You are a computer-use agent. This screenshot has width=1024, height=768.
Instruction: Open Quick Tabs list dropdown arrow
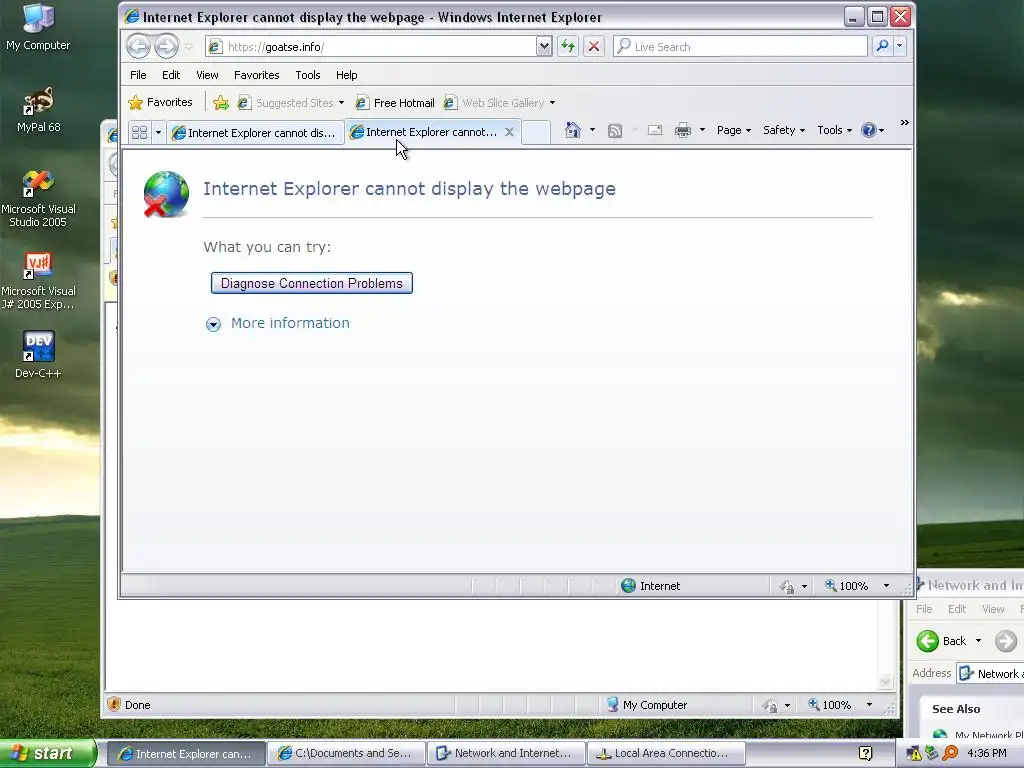(x=158, y=133)
